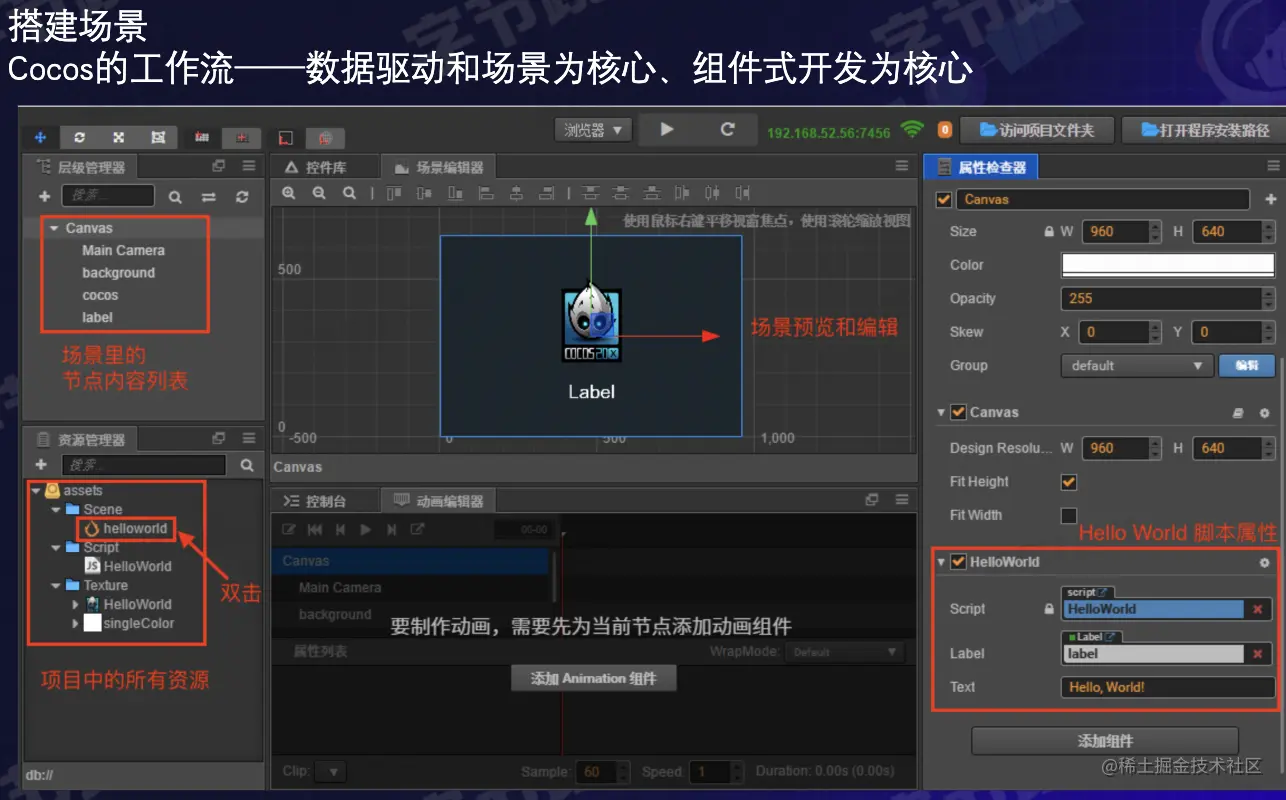Click the add node plus icon in hierarchy manager
The height and width of the screenshot is (800, 1286).
44,195
